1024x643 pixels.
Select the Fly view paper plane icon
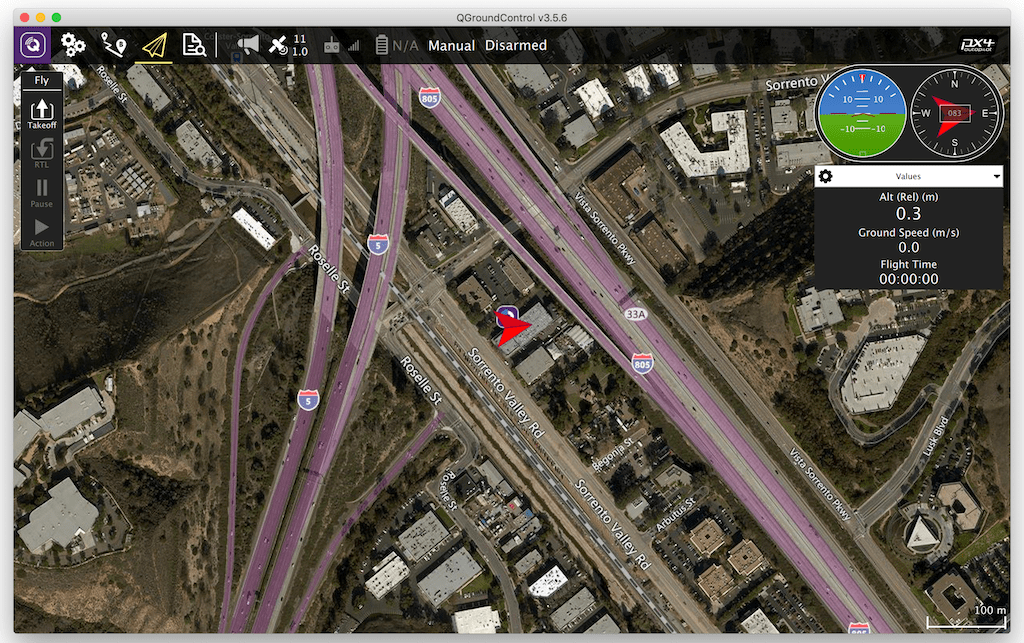point(154,46)
